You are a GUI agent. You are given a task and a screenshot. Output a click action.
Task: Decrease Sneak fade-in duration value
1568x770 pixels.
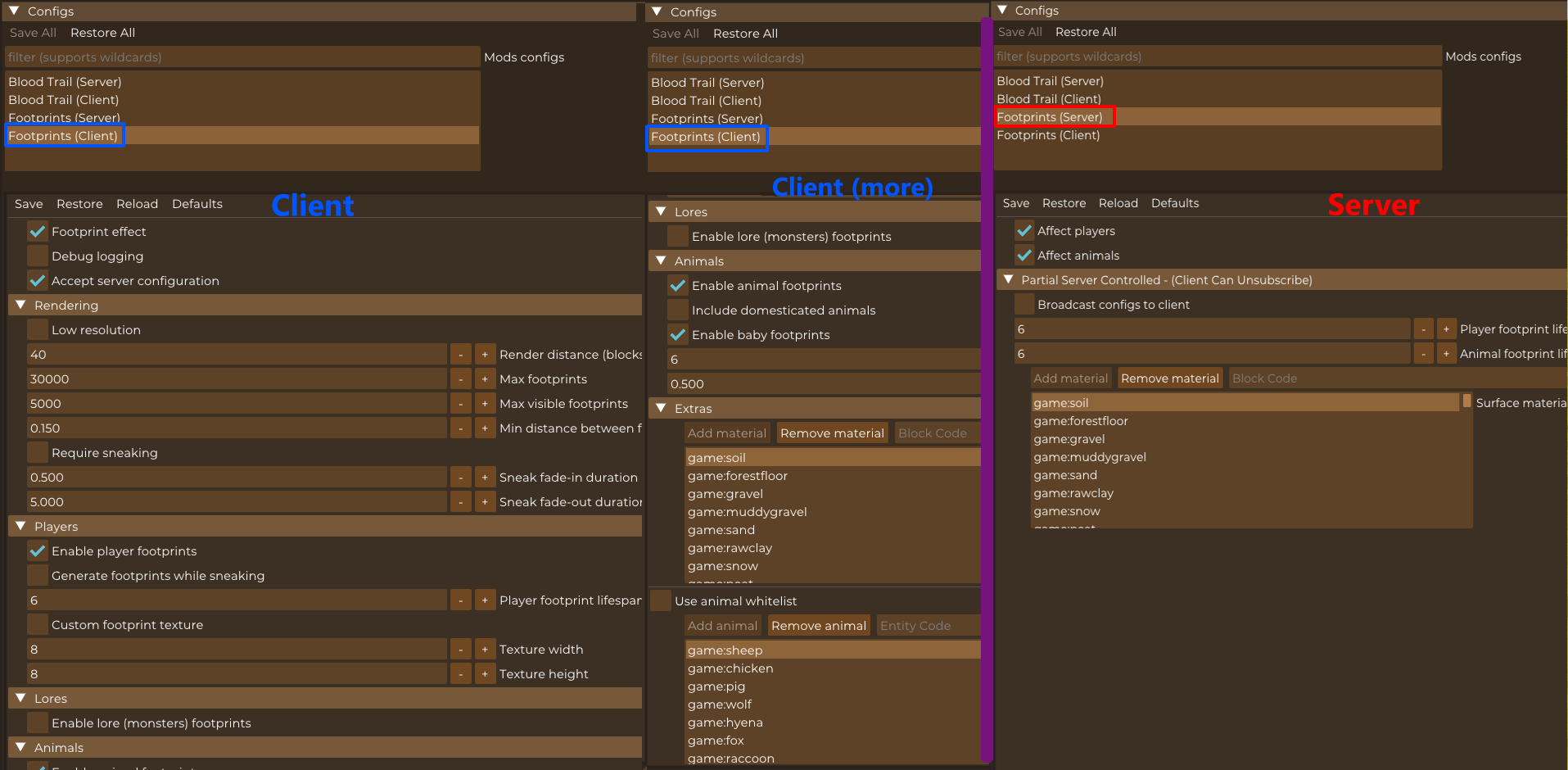(x=461, y=478)
